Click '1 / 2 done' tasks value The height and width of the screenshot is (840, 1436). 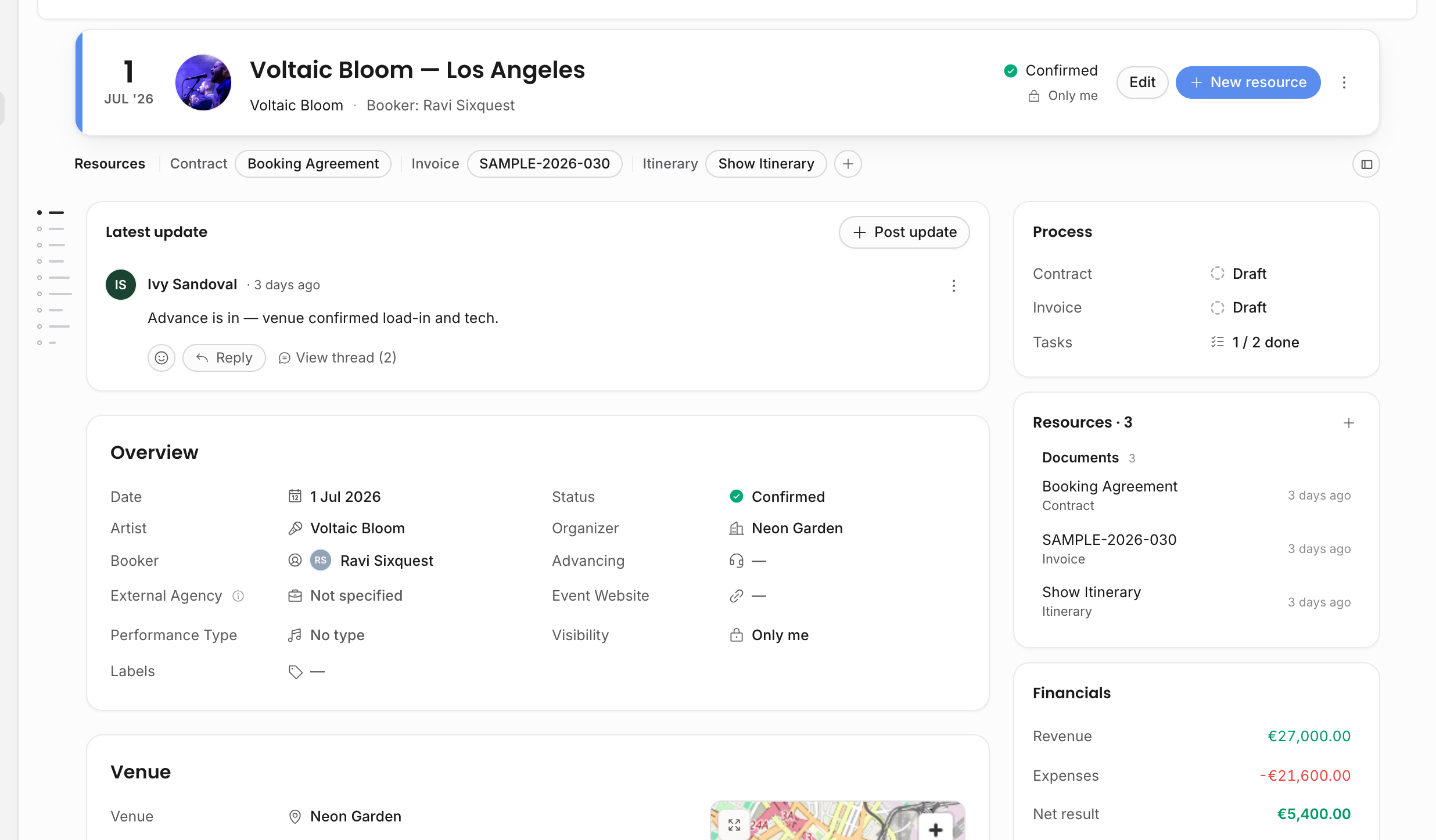[1266, 342]
